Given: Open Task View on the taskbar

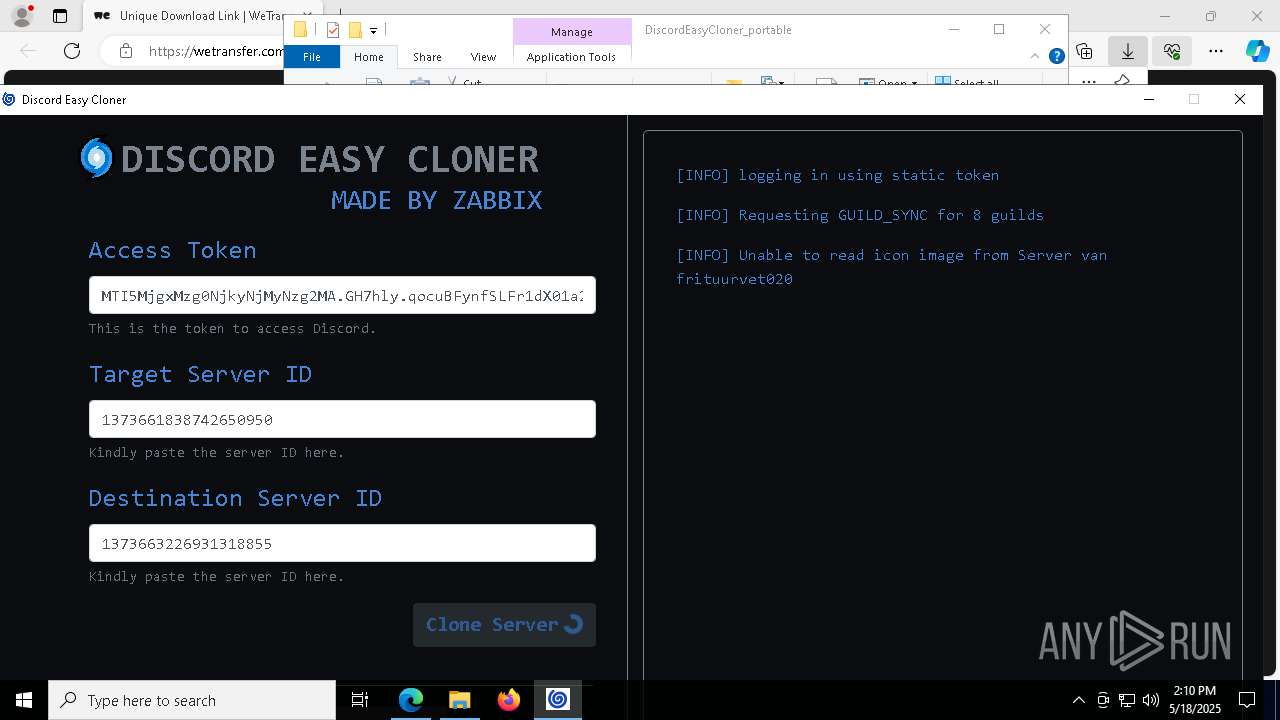Looking at the screenshot, I should point(360,700).
